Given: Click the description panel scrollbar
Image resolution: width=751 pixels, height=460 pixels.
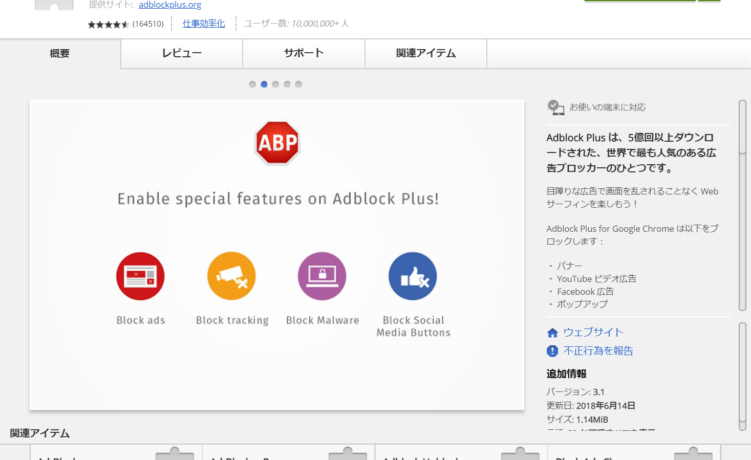Looking at the screenshot, I should pos(742,205).
